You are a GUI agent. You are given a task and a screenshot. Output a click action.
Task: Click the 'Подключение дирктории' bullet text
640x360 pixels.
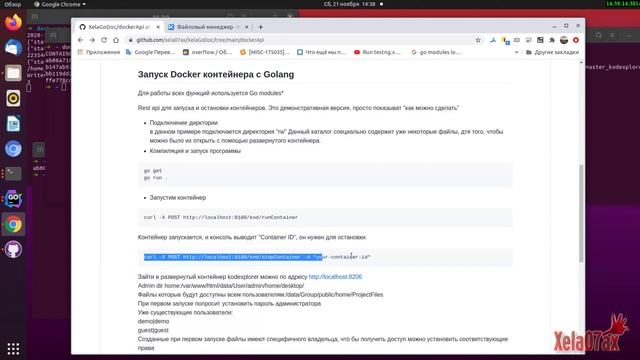[x=184, y=123]
